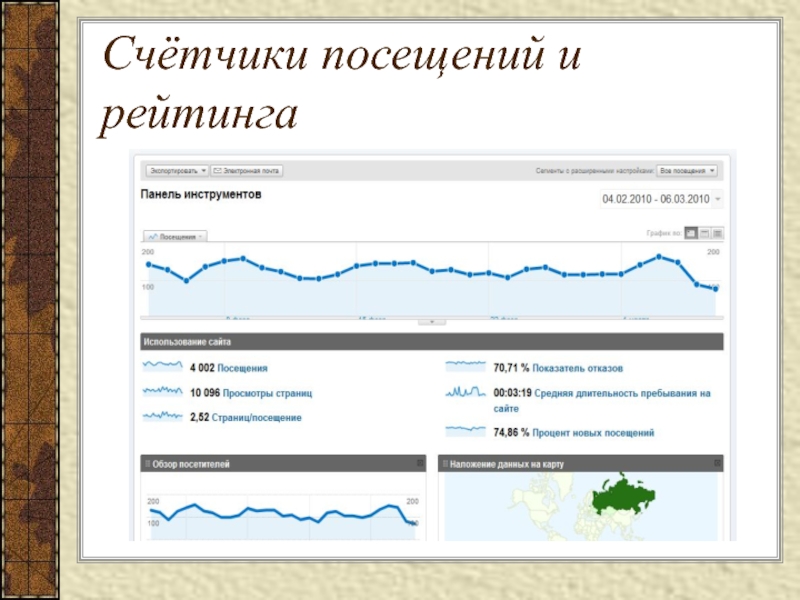This screenshot has height=600, width=800.
Task: Open the Экспортировать dropdown
Action: point(177,170)
